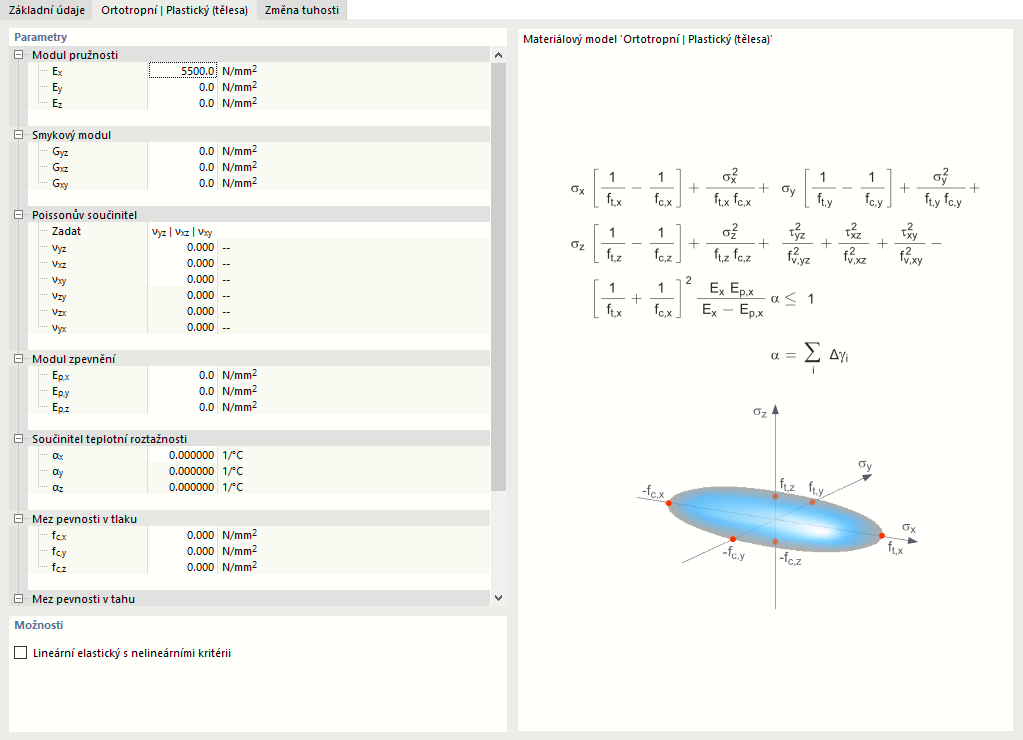Click the Ep,x hardening modulus value
This screenshot has height=740, width=1023.
click(183, 375)
